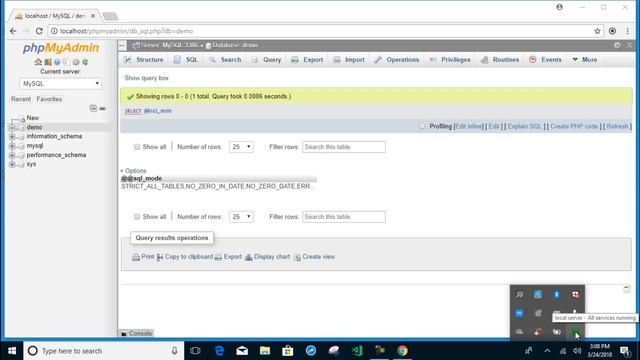
Task: Check the upper Show all checkbox
Action: pos(137,147)
